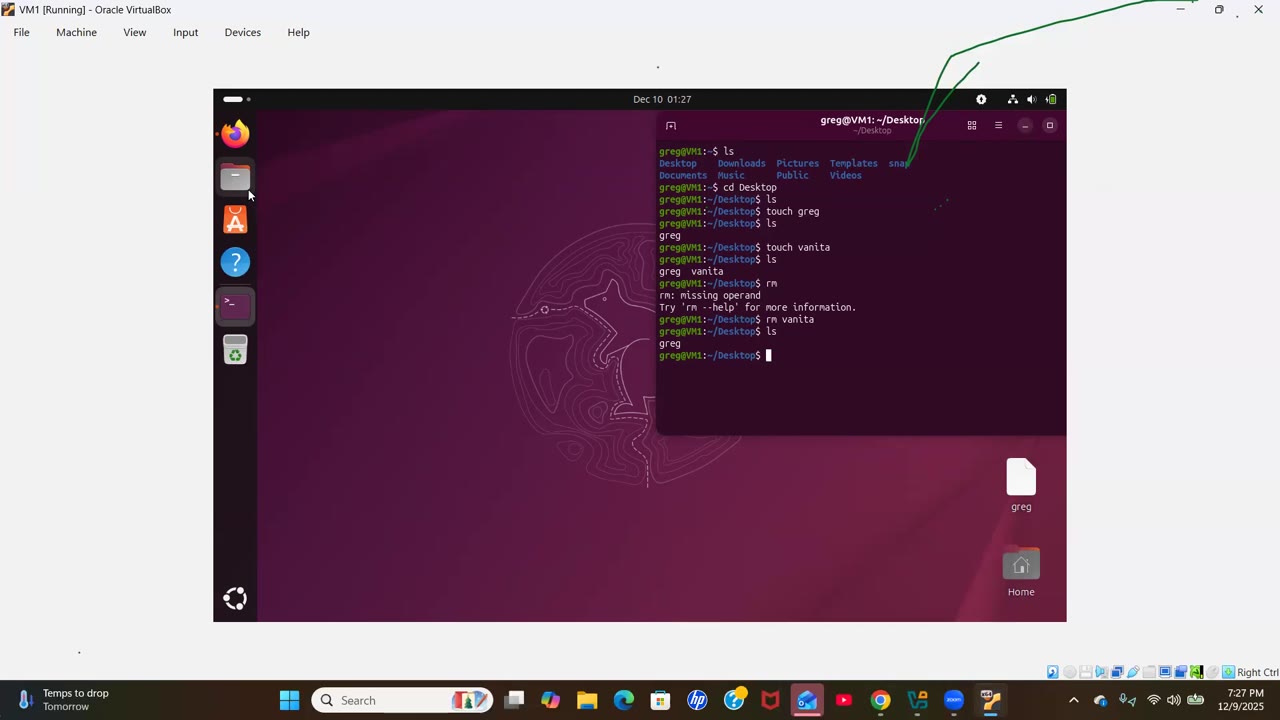Expand hidden icons chevron in Windows tray
The image size is (1280, 720).
(1073, 700)
